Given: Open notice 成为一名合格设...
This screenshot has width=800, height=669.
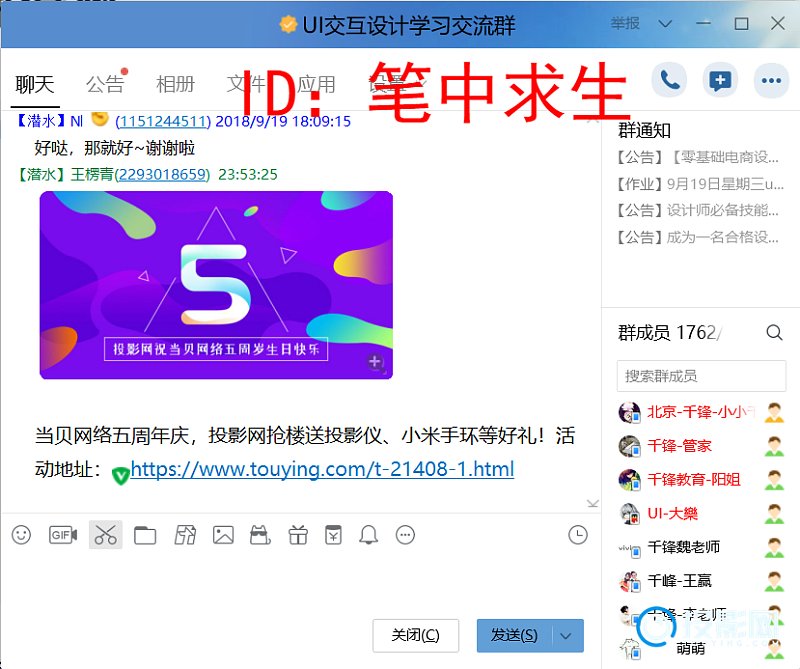Looking at the screenshot, I should click(698, 237).
